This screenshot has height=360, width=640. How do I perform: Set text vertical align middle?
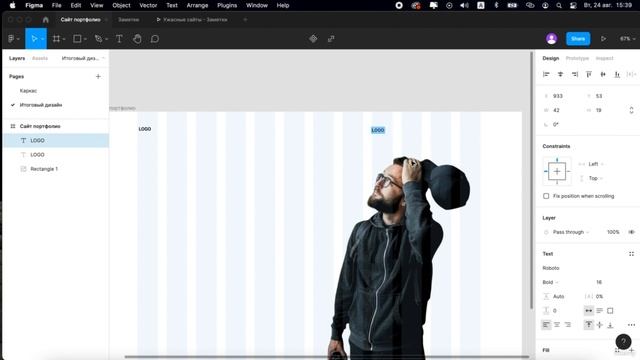point(600,325)
